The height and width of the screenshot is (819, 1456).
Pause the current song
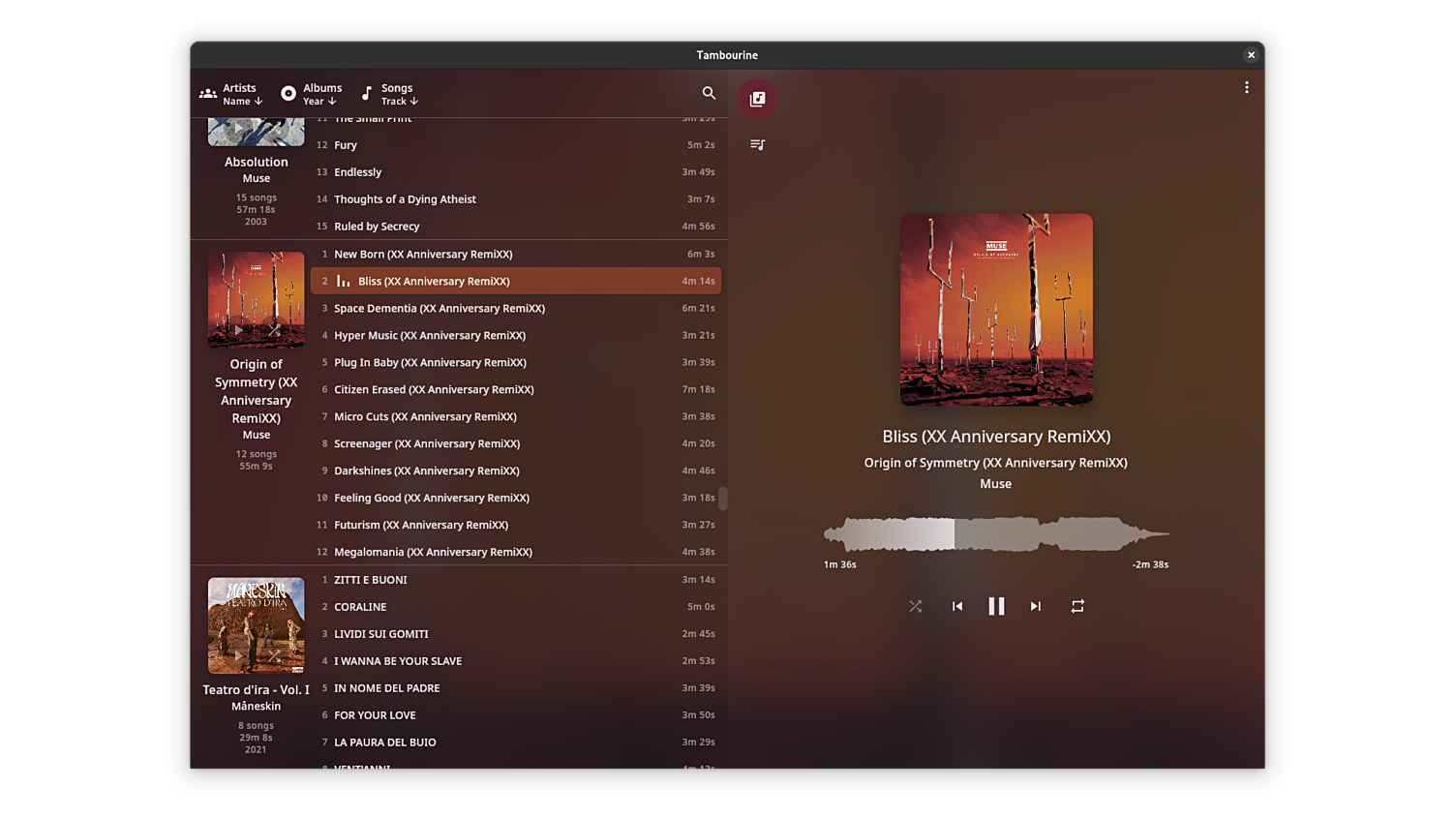coord(996,606)
